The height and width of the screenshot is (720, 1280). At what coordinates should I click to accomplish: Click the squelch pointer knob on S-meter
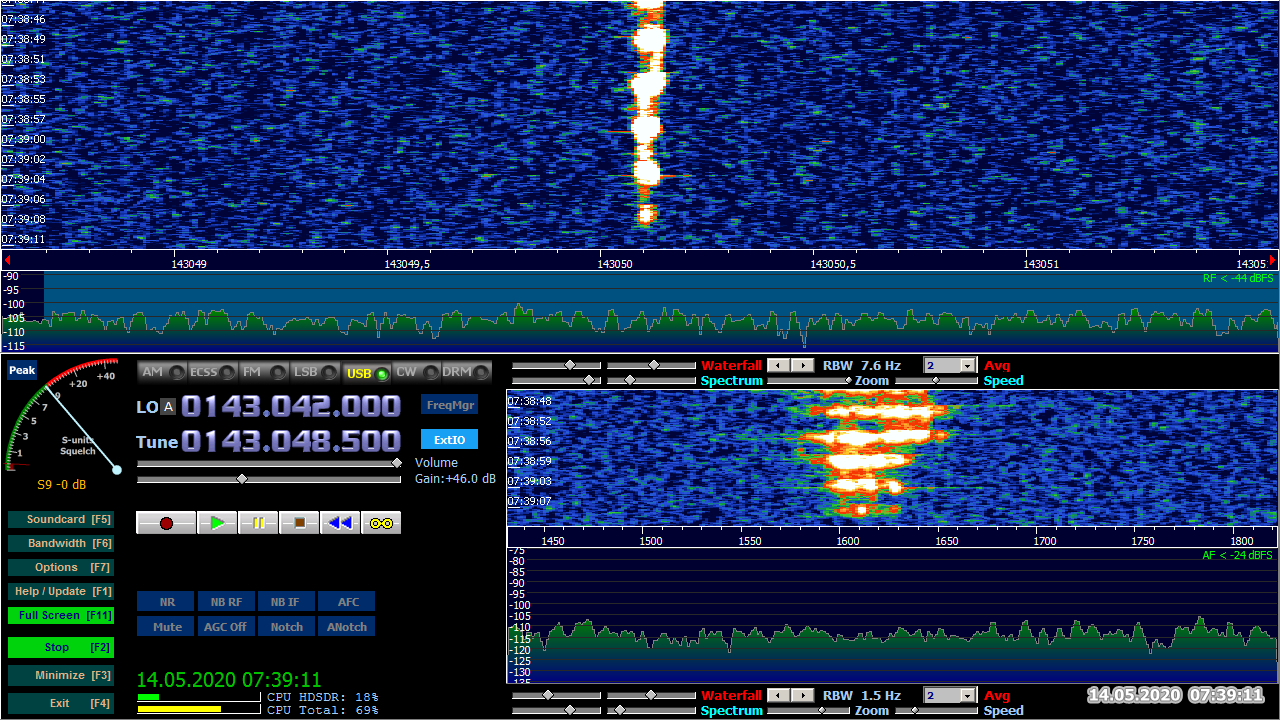117,469
